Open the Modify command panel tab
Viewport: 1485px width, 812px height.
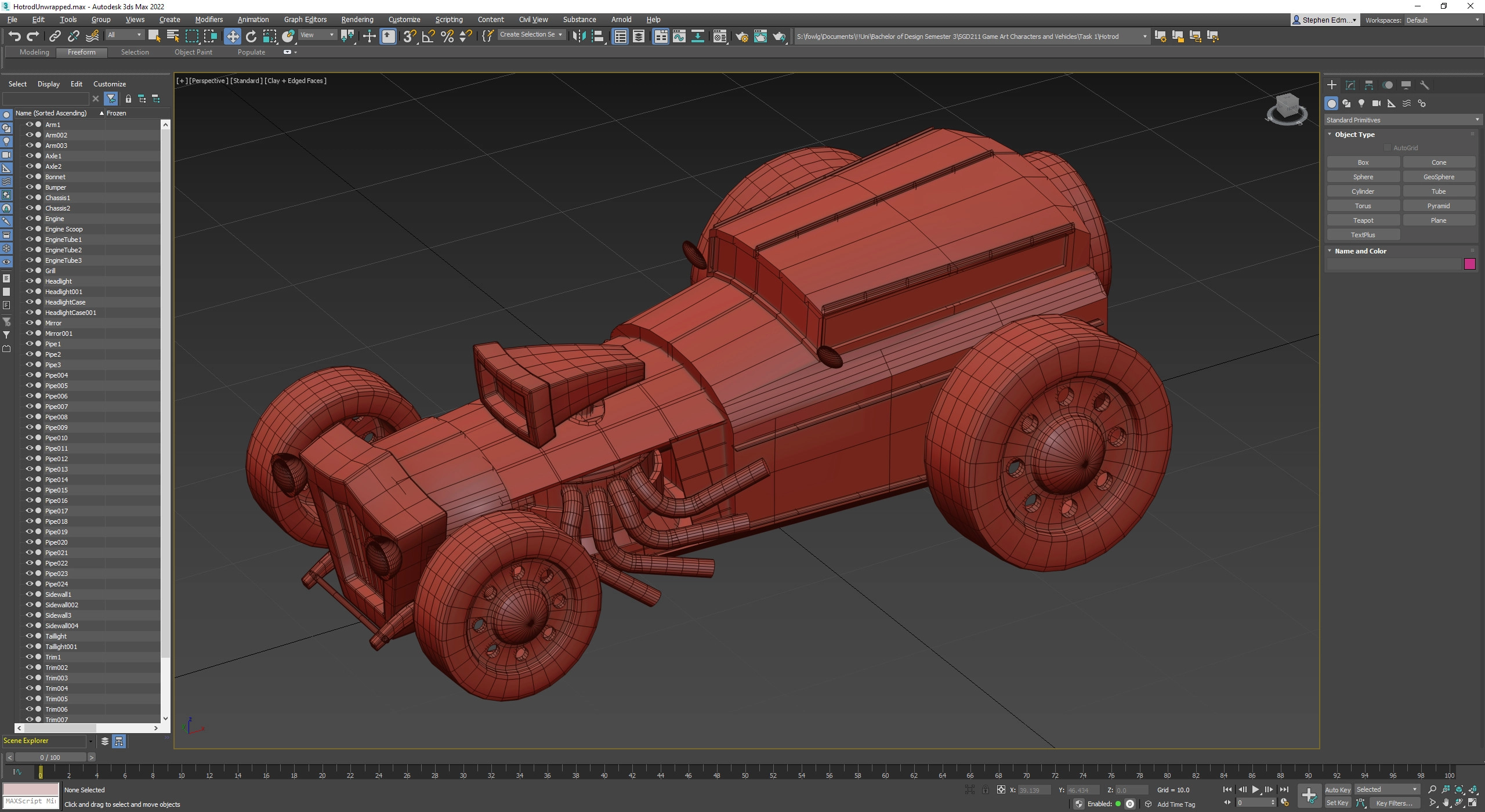pyautogui.click(x=1350, y=85)
